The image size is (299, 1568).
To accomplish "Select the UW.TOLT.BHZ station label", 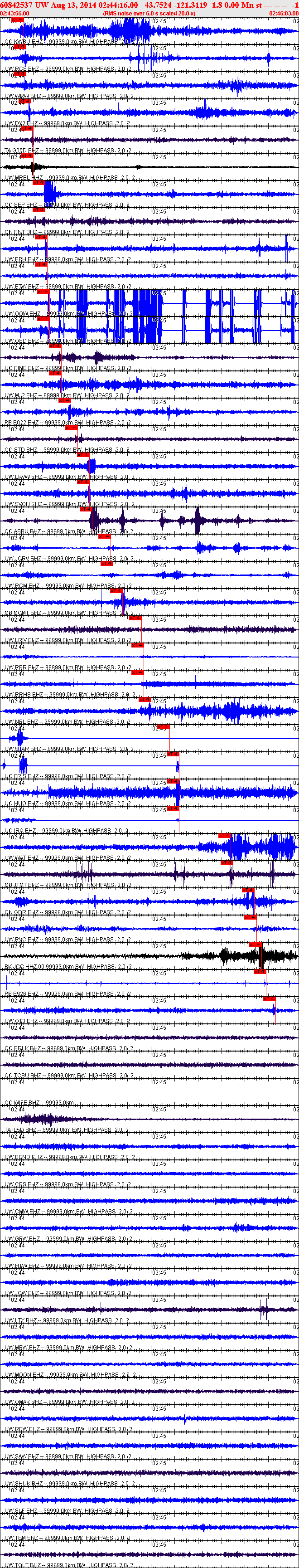I will click(x=69, y=1565).
